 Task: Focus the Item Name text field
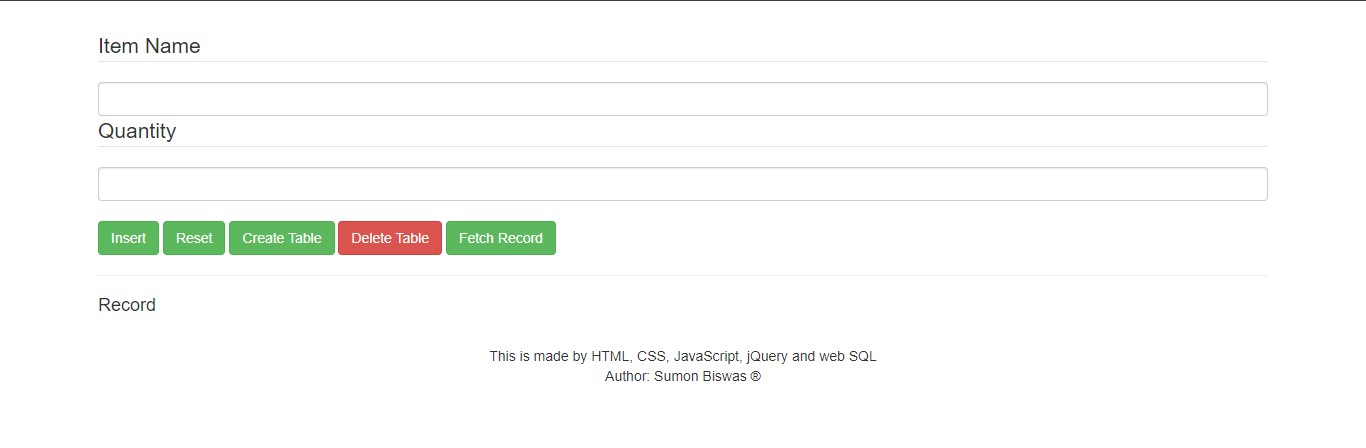tap(683, 99)
